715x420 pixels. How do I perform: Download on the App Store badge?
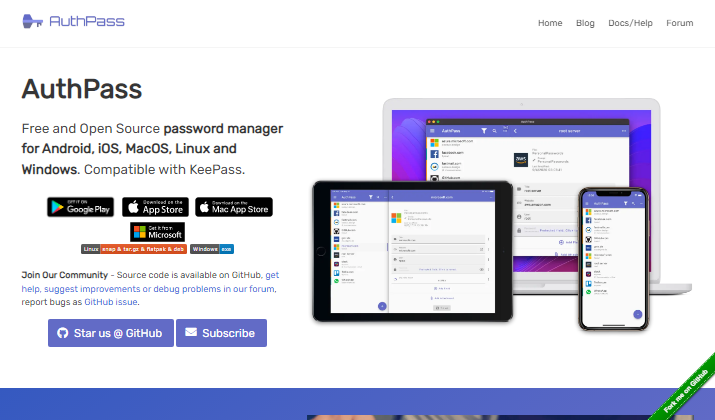coord(155,207)
